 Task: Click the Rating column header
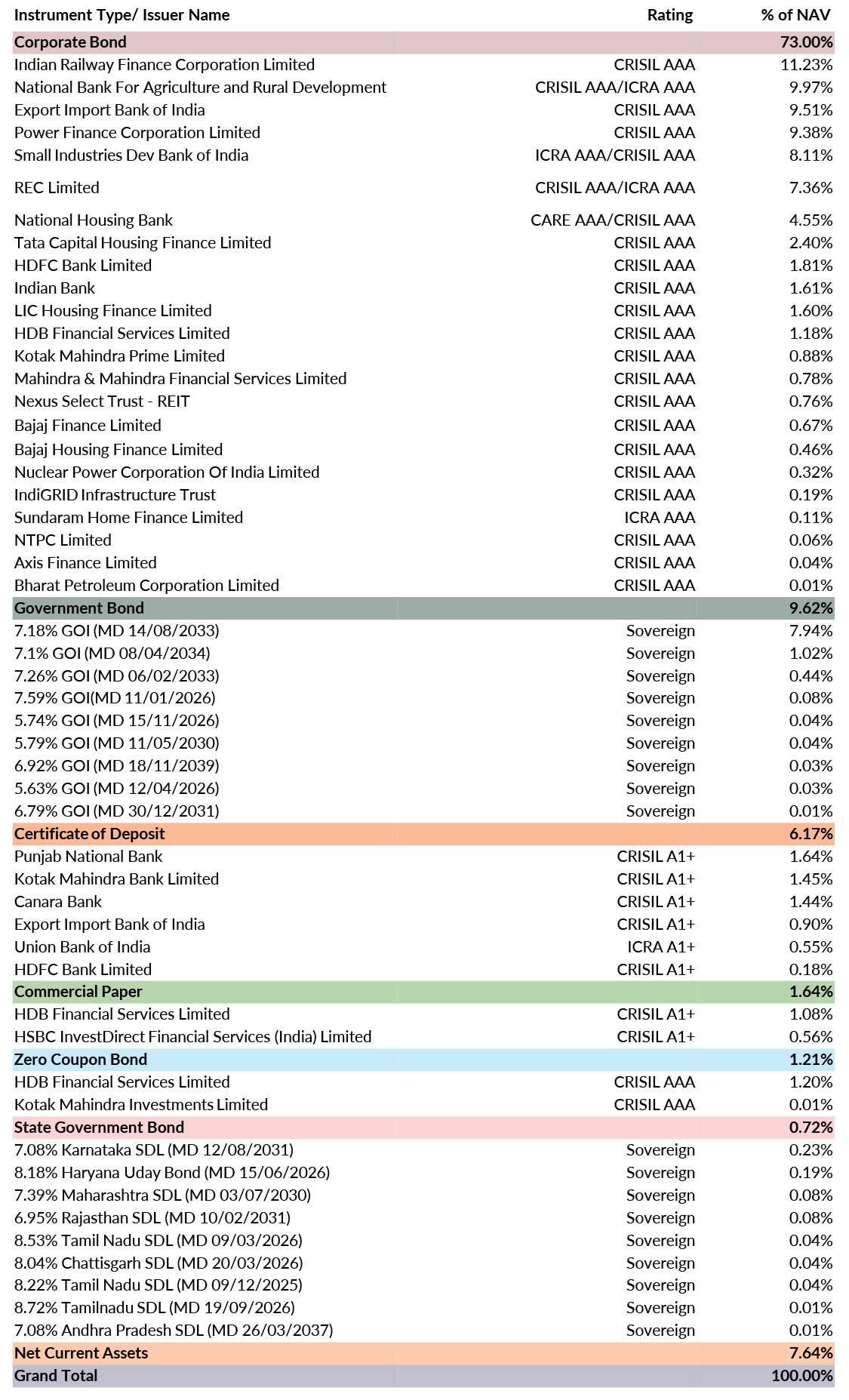tap(669, 15)
